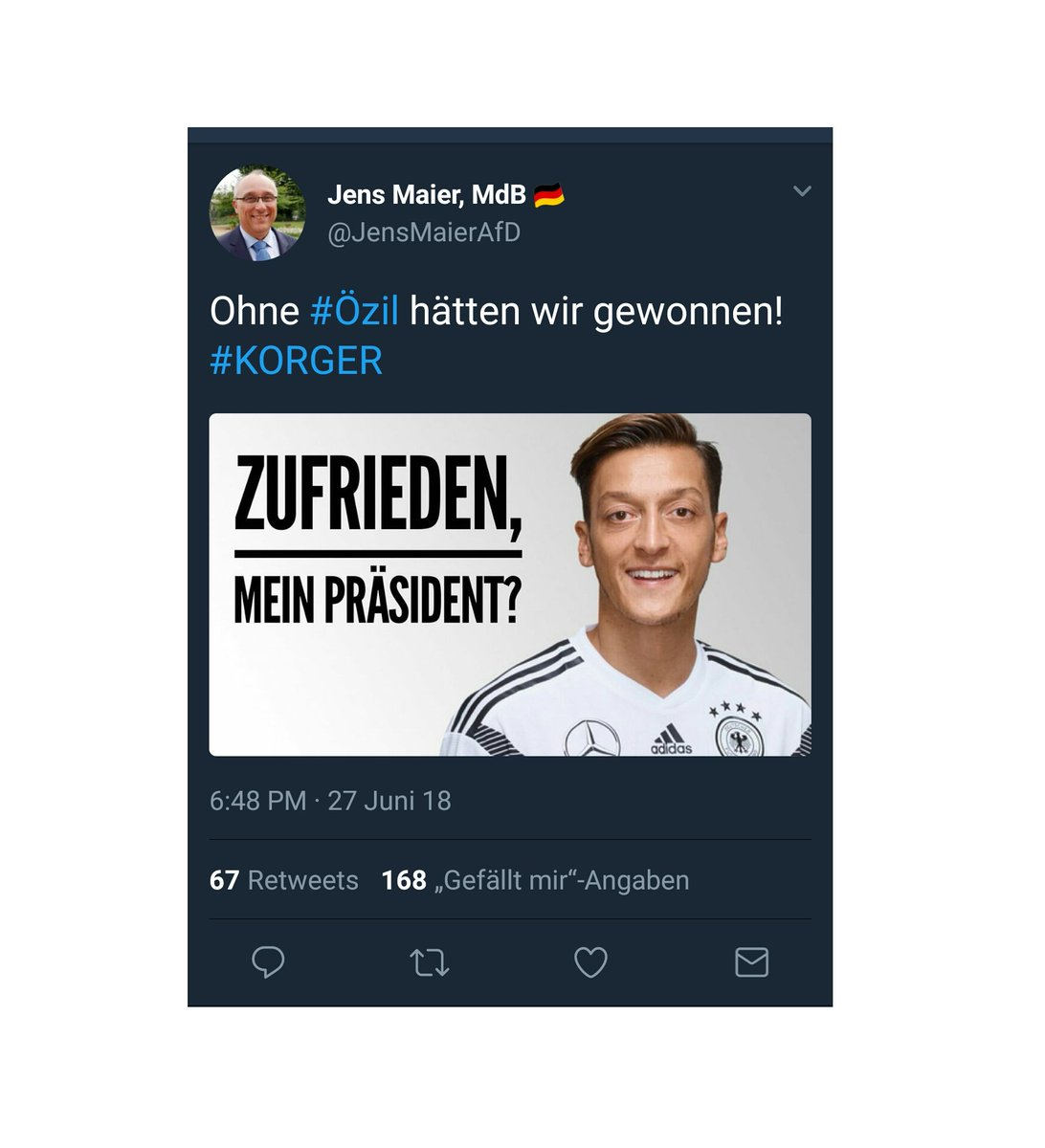Click the reply speech bubble icon
1045x1148 pixels.
[x=268, y=962]
